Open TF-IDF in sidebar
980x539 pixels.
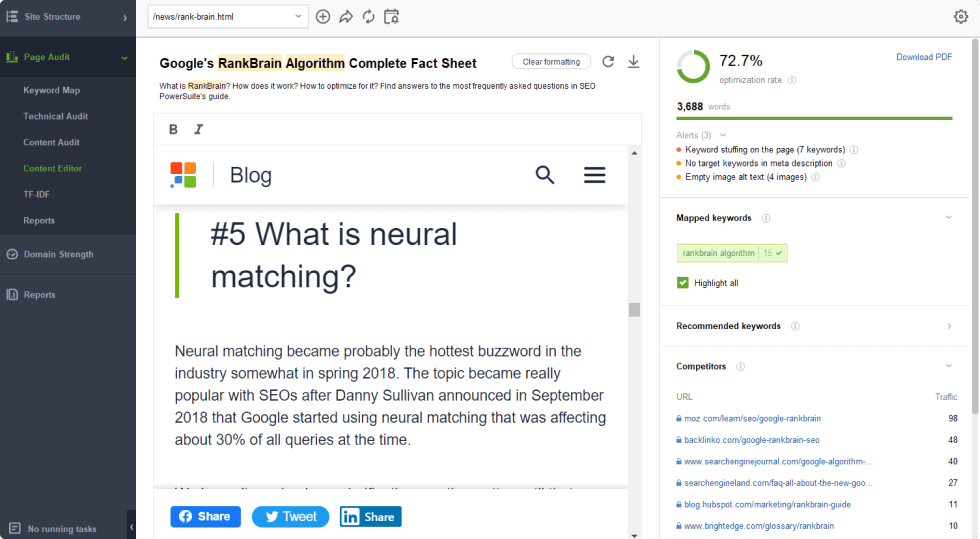36,194
